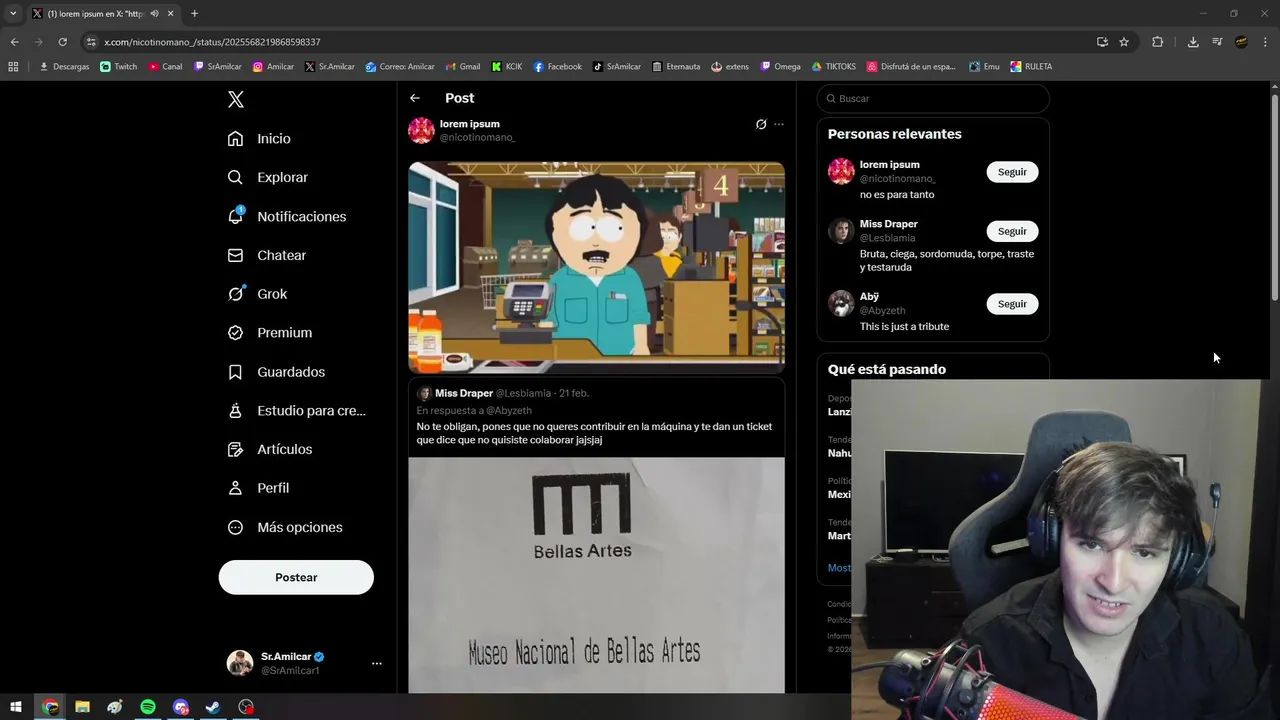Click the Grok explain icon on post
The image size is (1280, 720).
761,125
